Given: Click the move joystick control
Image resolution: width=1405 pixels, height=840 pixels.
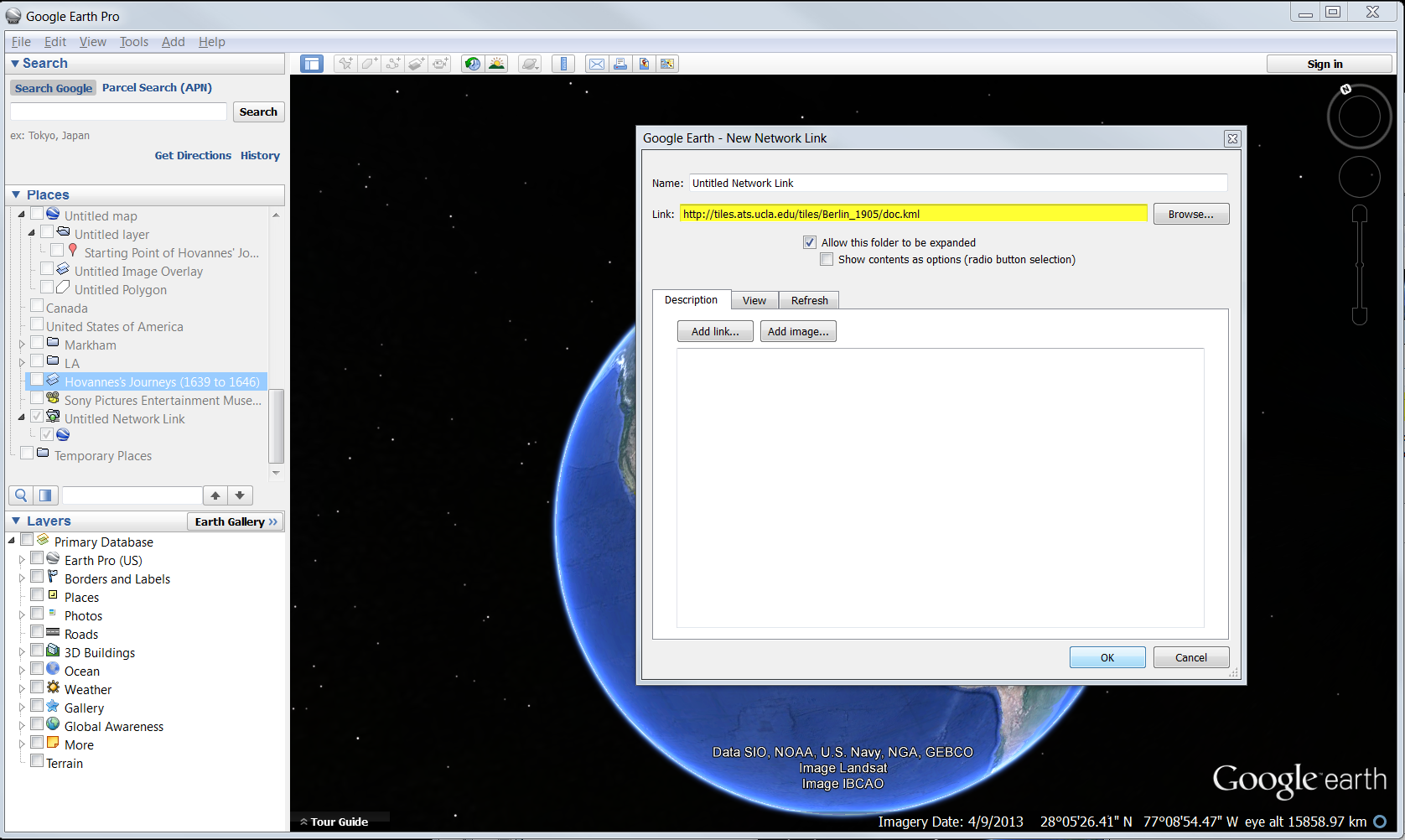Looking at the screenshot, I should coord(1359,177).
